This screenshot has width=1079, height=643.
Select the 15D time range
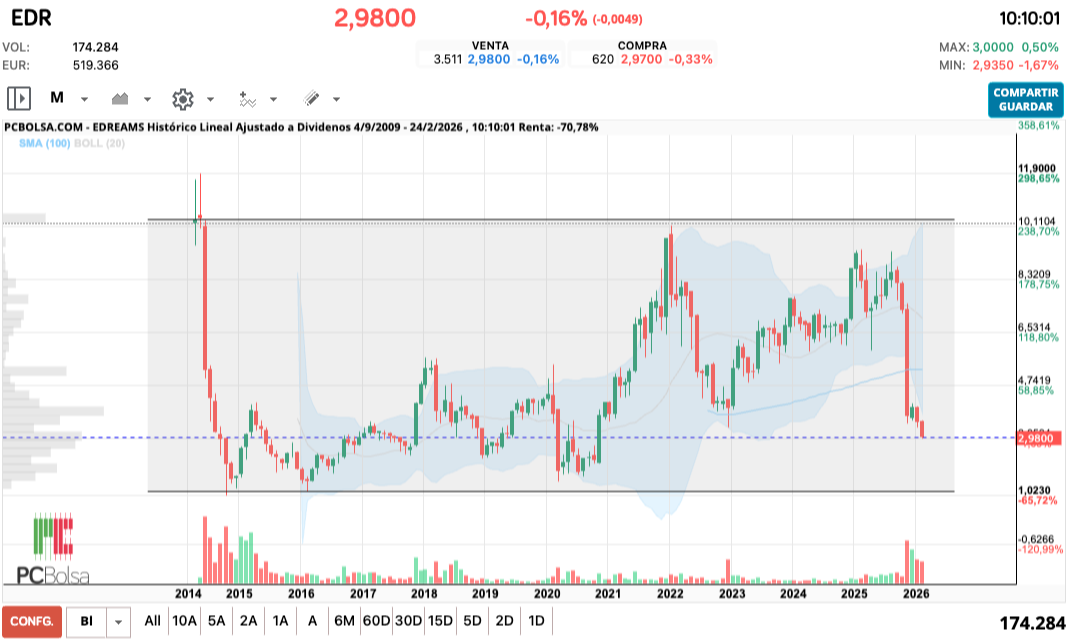coord(440,621)
